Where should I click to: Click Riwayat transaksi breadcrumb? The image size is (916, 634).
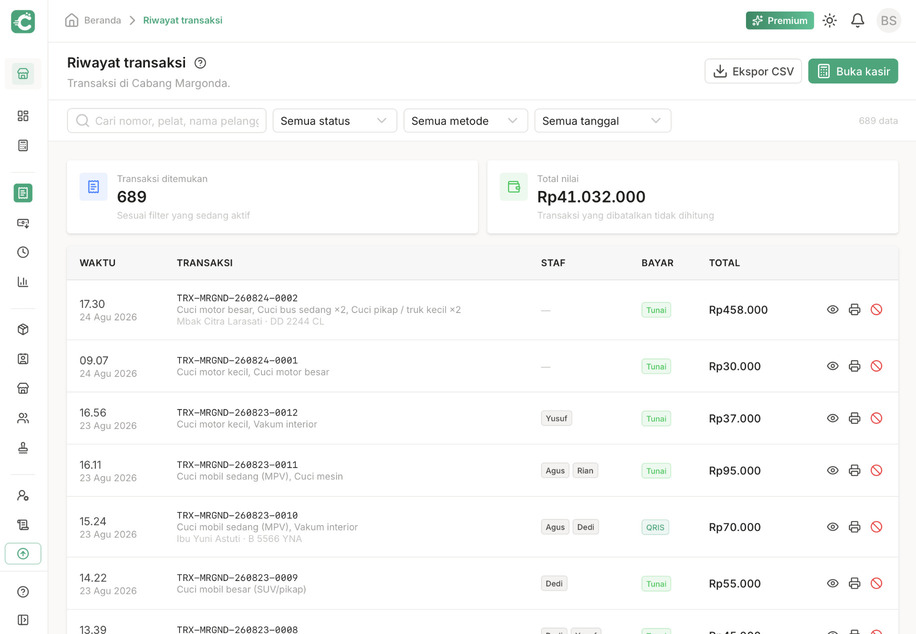point(183,20)
